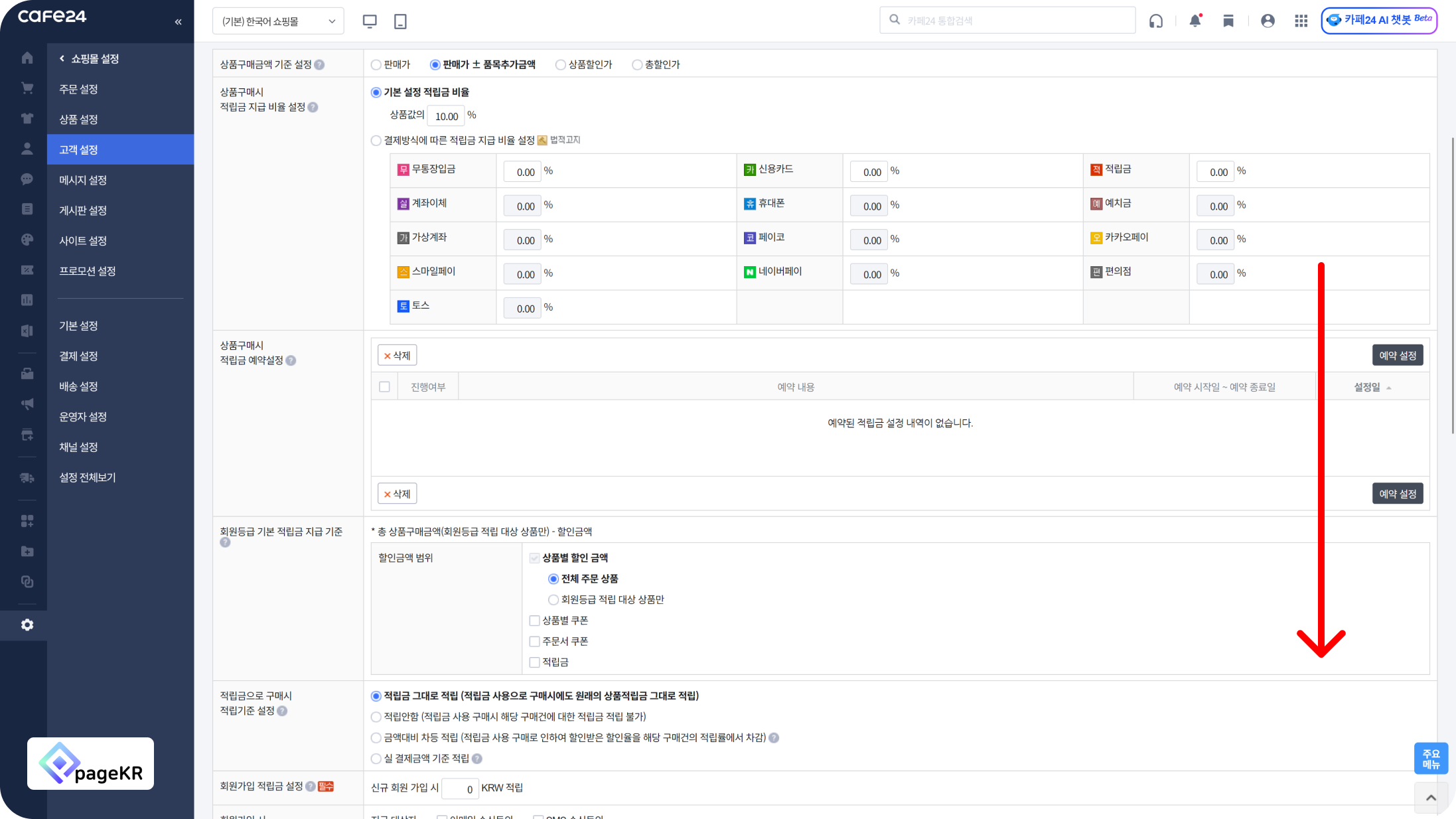Select 적립안함 radio option
The image size is (1456, 819).
[x=376, y=717]
